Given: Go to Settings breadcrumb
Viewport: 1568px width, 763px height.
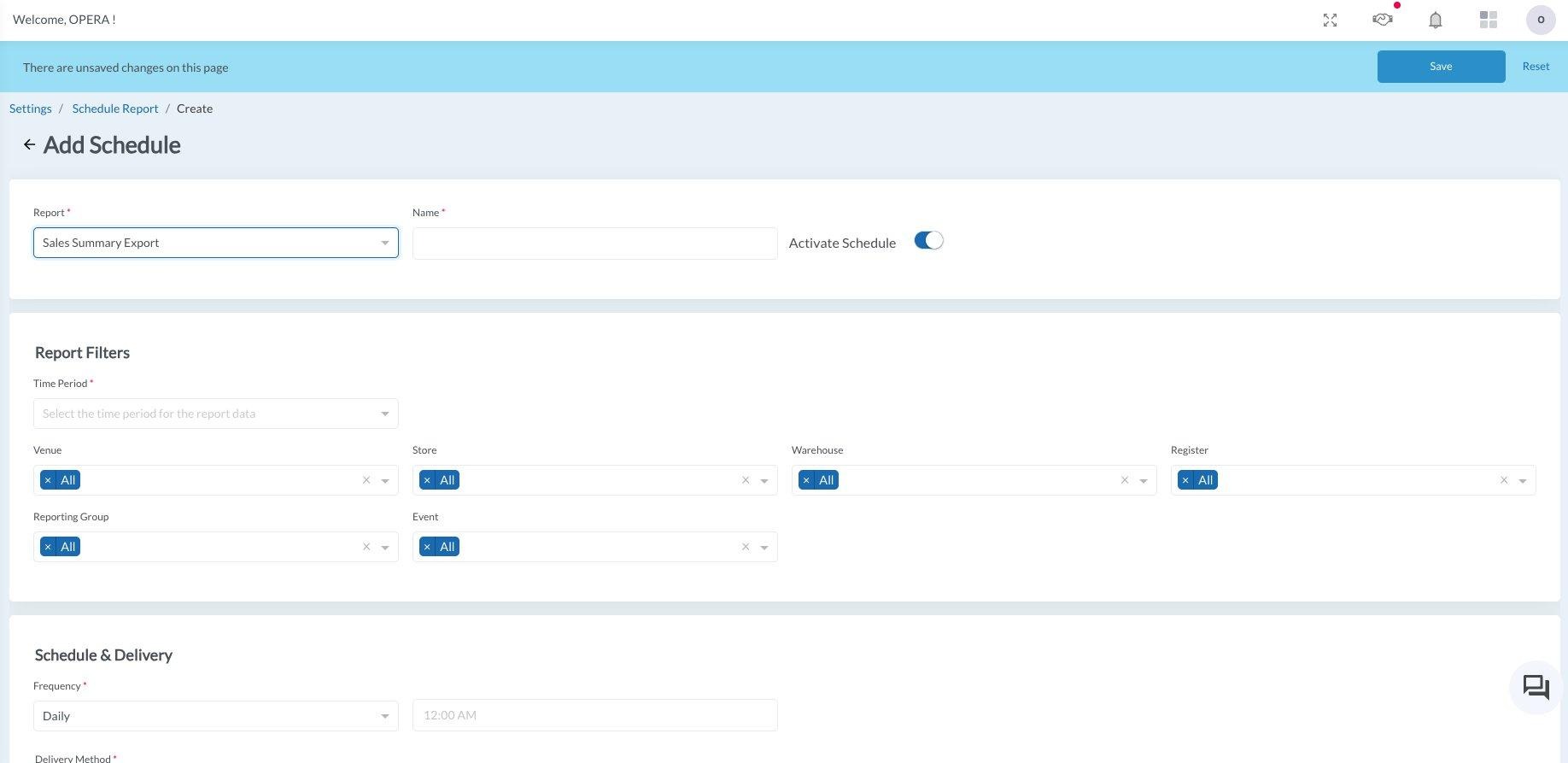Looking at the screenshot, I should (31, 109).
